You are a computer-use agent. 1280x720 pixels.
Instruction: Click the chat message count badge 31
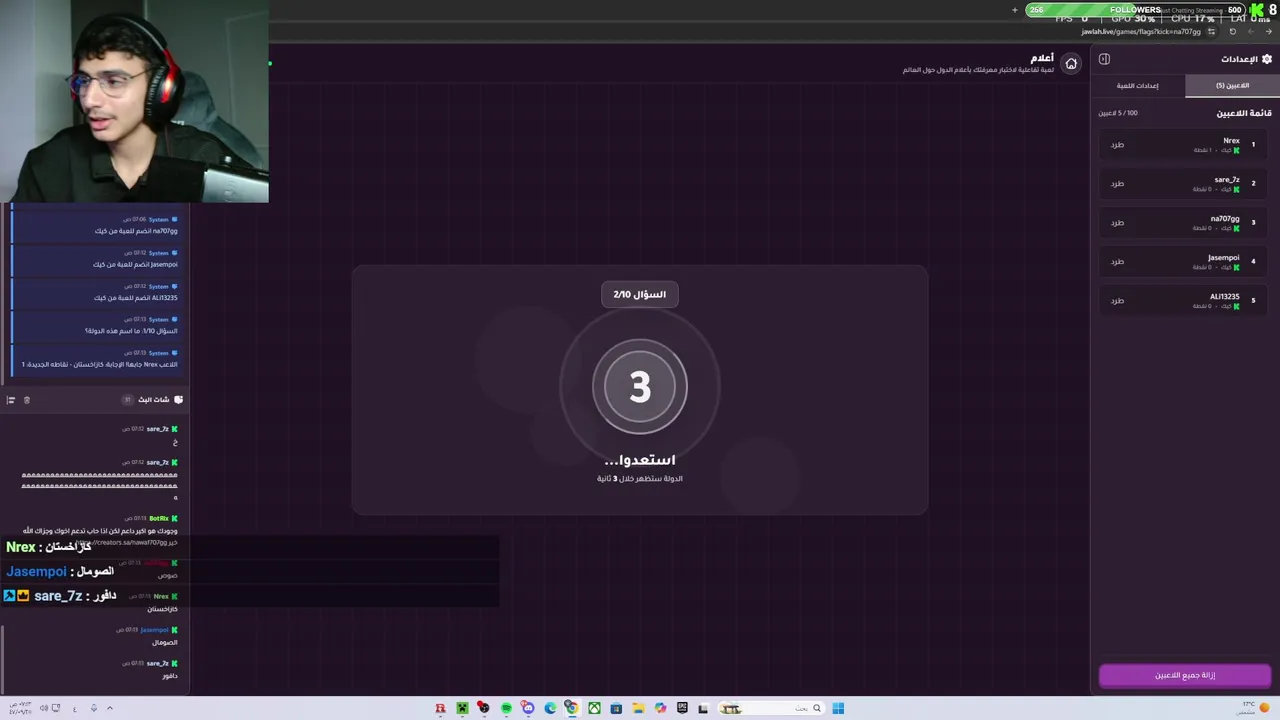[x=127, y=400]
